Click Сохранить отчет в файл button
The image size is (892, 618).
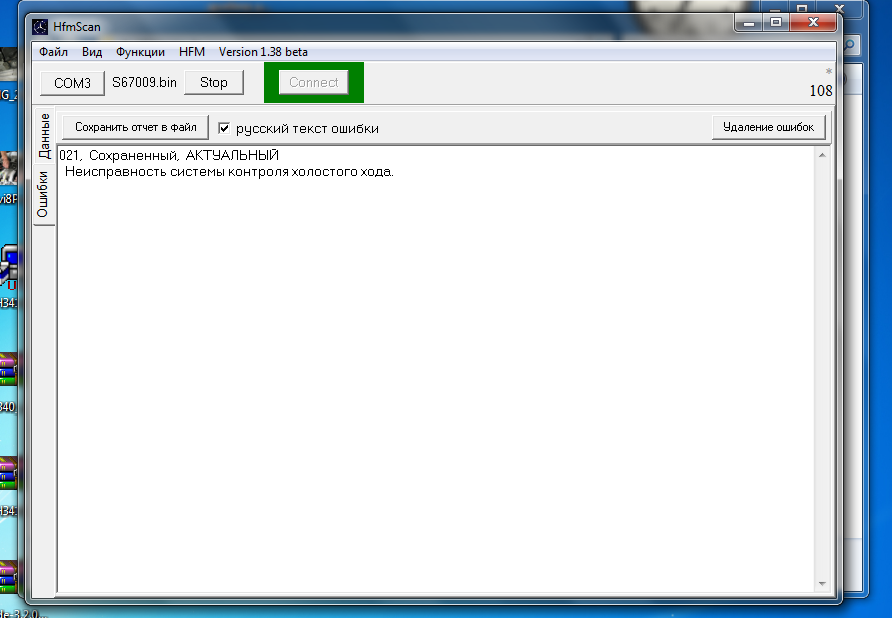pos(135,127)
